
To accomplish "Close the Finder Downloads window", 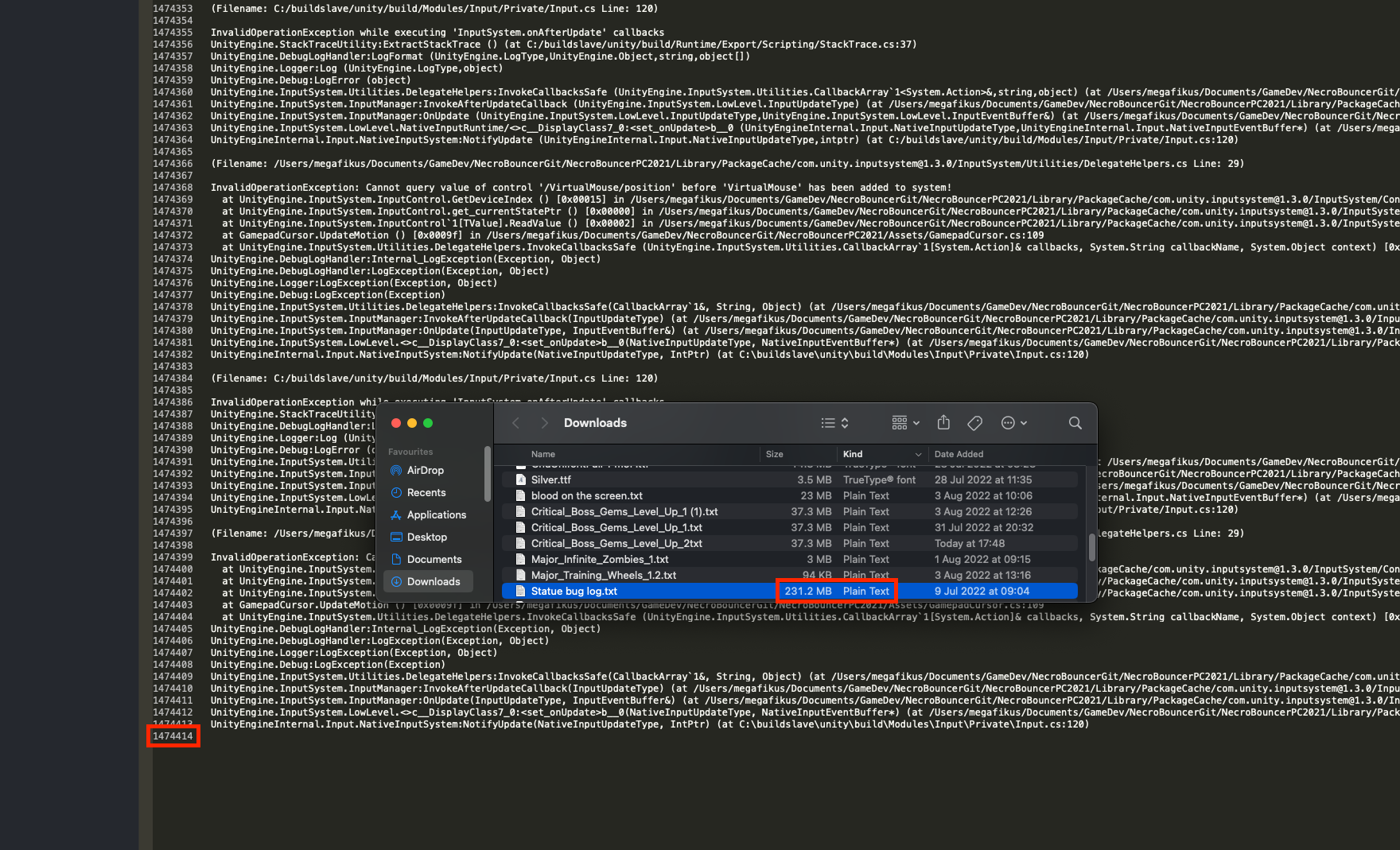I will 396,423.
